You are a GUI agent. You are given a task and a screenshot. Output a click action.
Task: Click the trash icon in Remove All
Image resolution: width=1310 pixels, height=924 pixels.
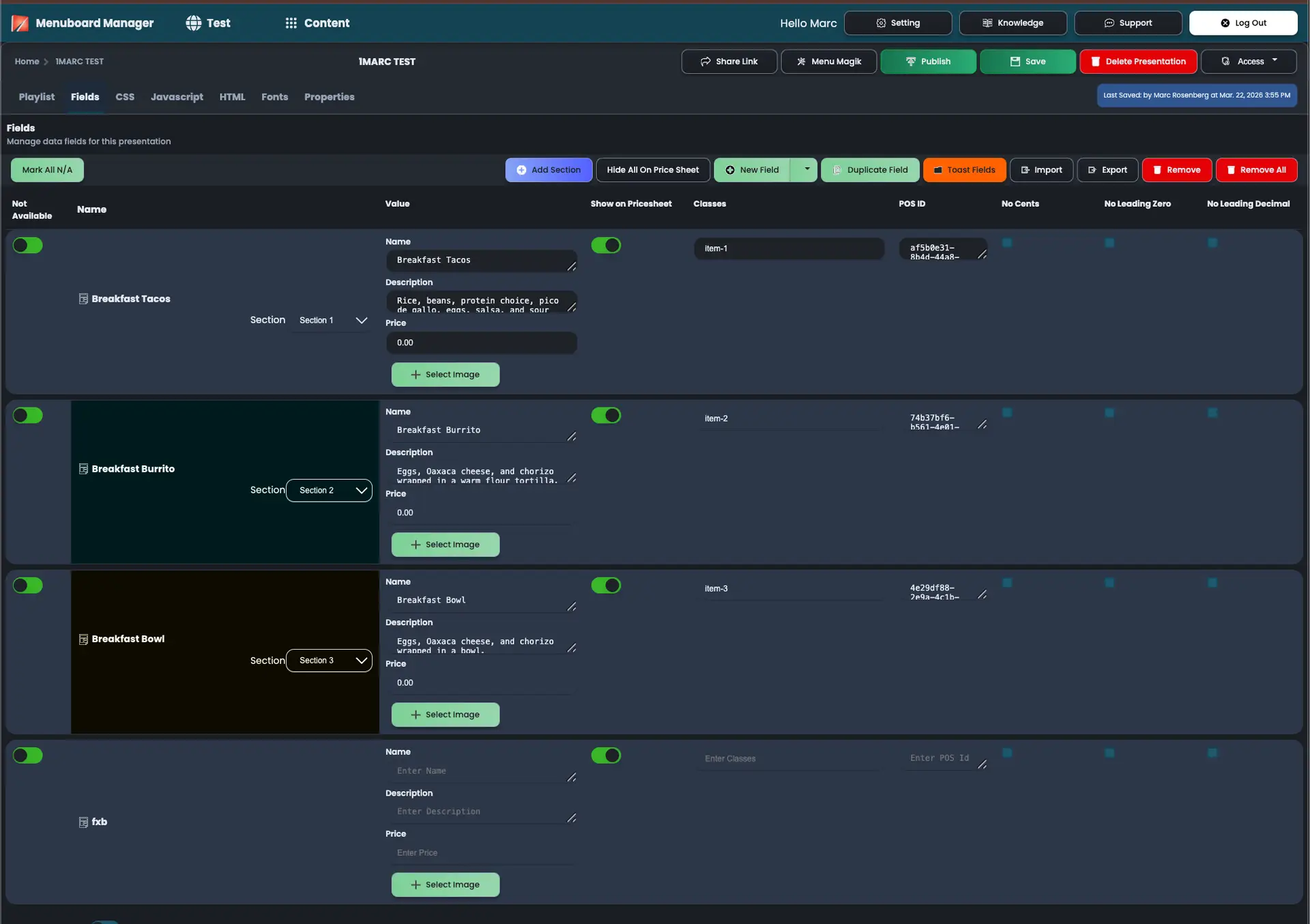click(x=1231, y=170)
